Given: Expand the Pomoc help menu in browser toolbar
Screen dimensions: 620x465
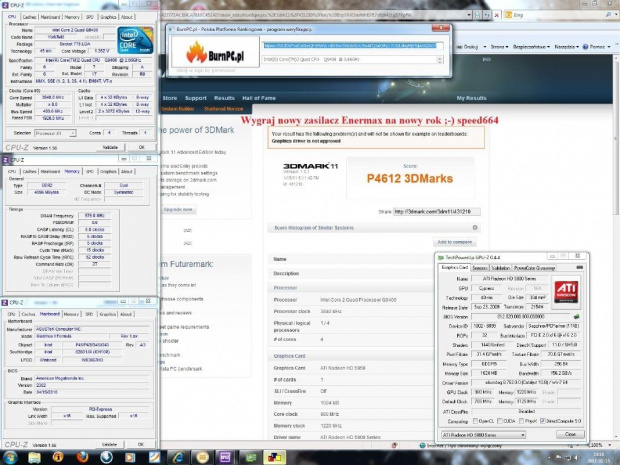Looking at the screenshot, I should pos(596,47).
